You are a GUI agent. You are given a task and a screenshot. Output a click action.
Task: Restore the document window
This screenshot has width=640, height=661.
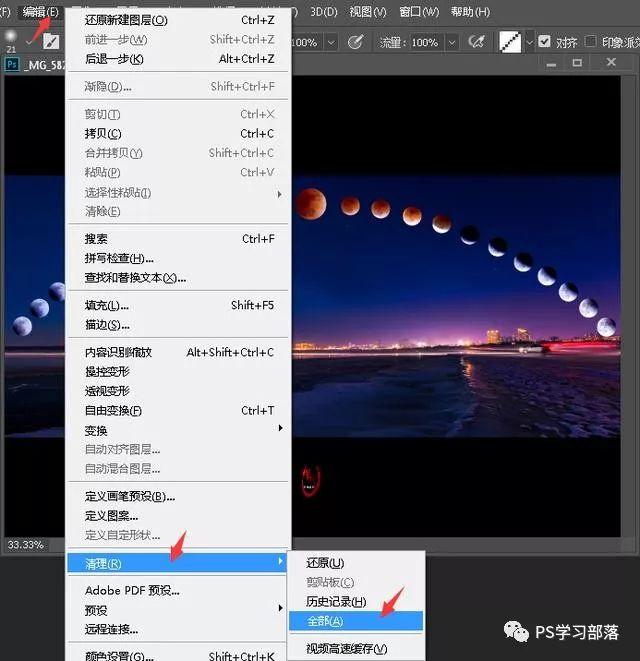pyautogui.click(x=577, y=63)
